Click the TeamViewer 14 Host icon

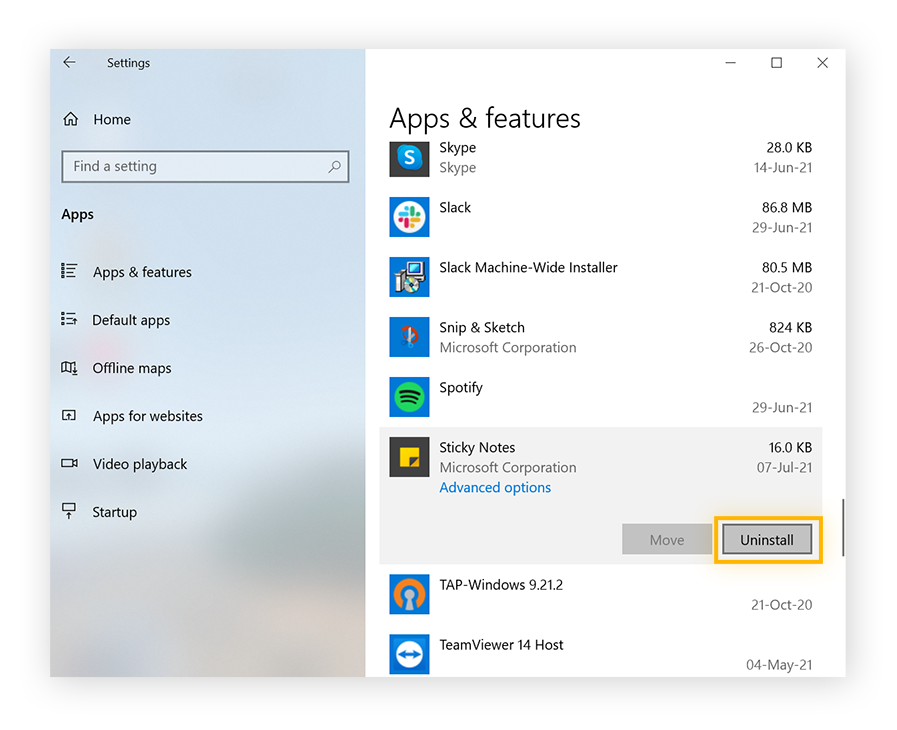pyautogui.click(x=409, y=654)
